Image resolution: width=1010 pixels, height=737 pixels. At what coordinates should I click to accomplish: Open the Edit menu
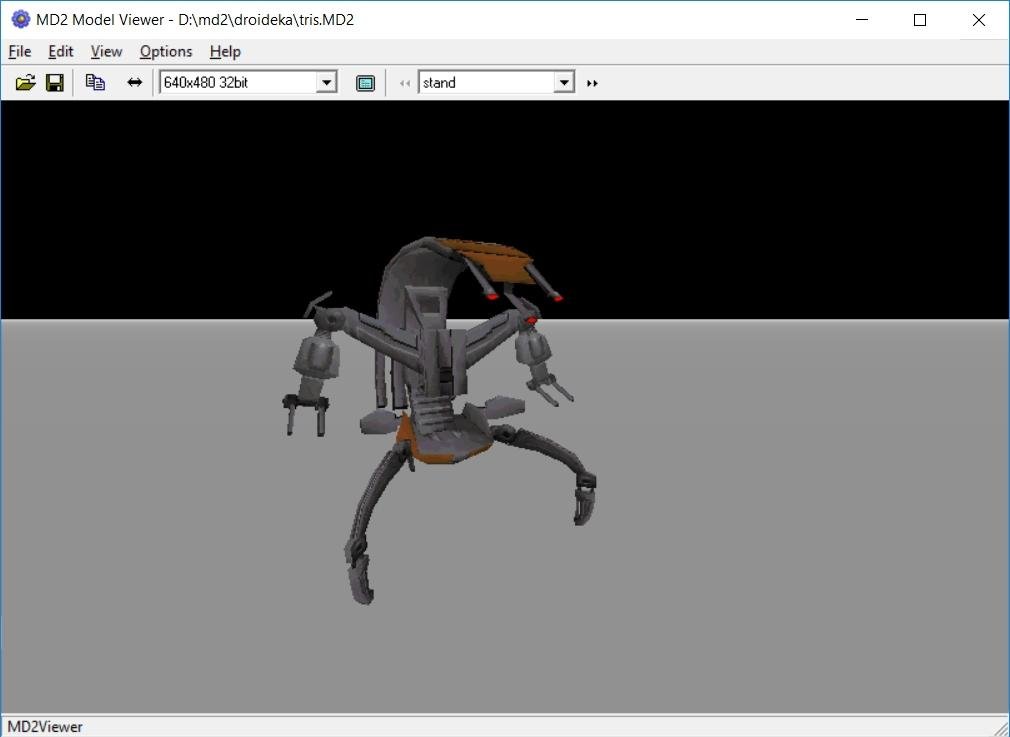pyautogui.click(x=61, y=52)
